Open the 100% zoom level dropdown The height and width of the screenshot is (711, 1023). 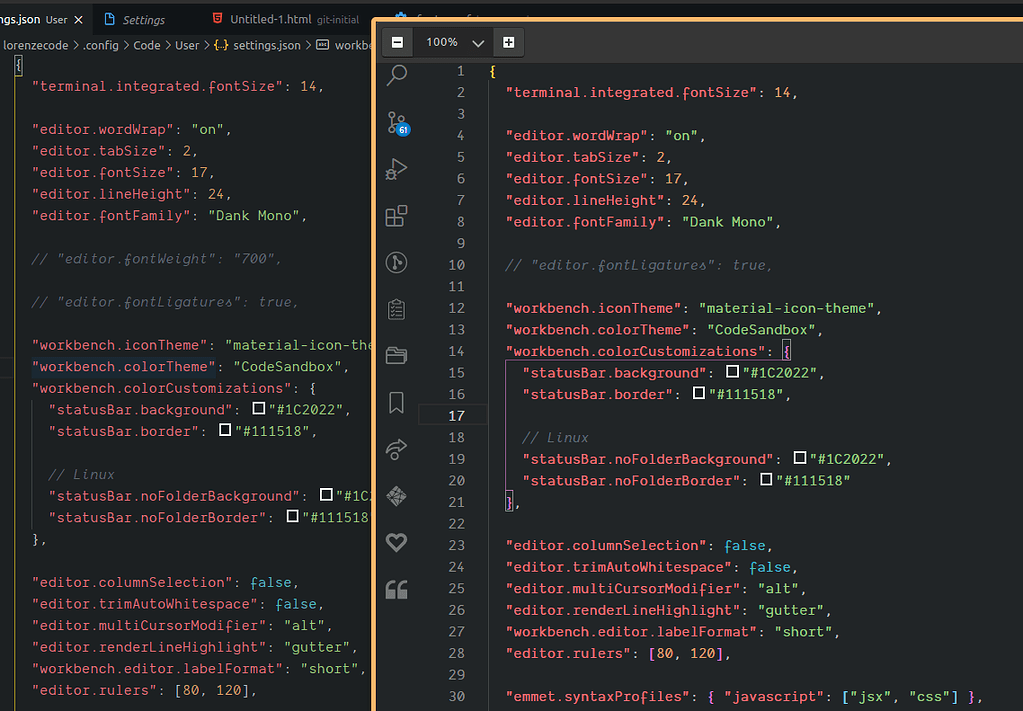pos(453,42)
